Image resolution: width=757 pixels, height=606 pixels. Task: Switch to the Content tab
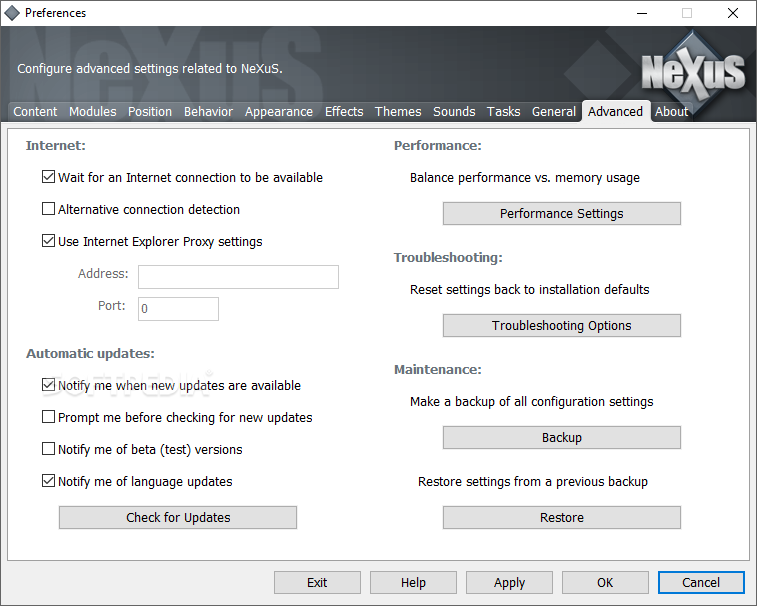pos(35,112)
